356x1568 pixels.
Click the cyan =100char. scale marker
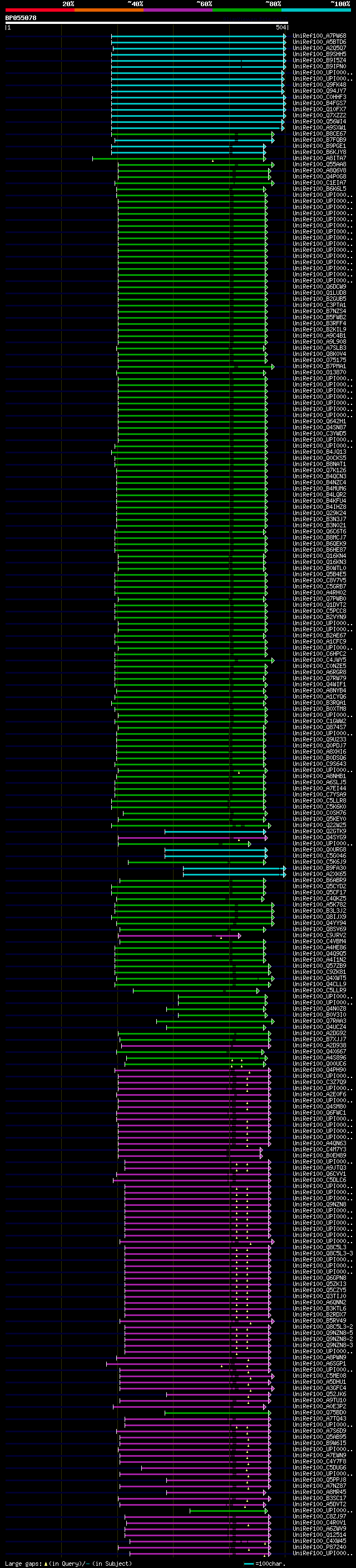tap(248, 1564)
